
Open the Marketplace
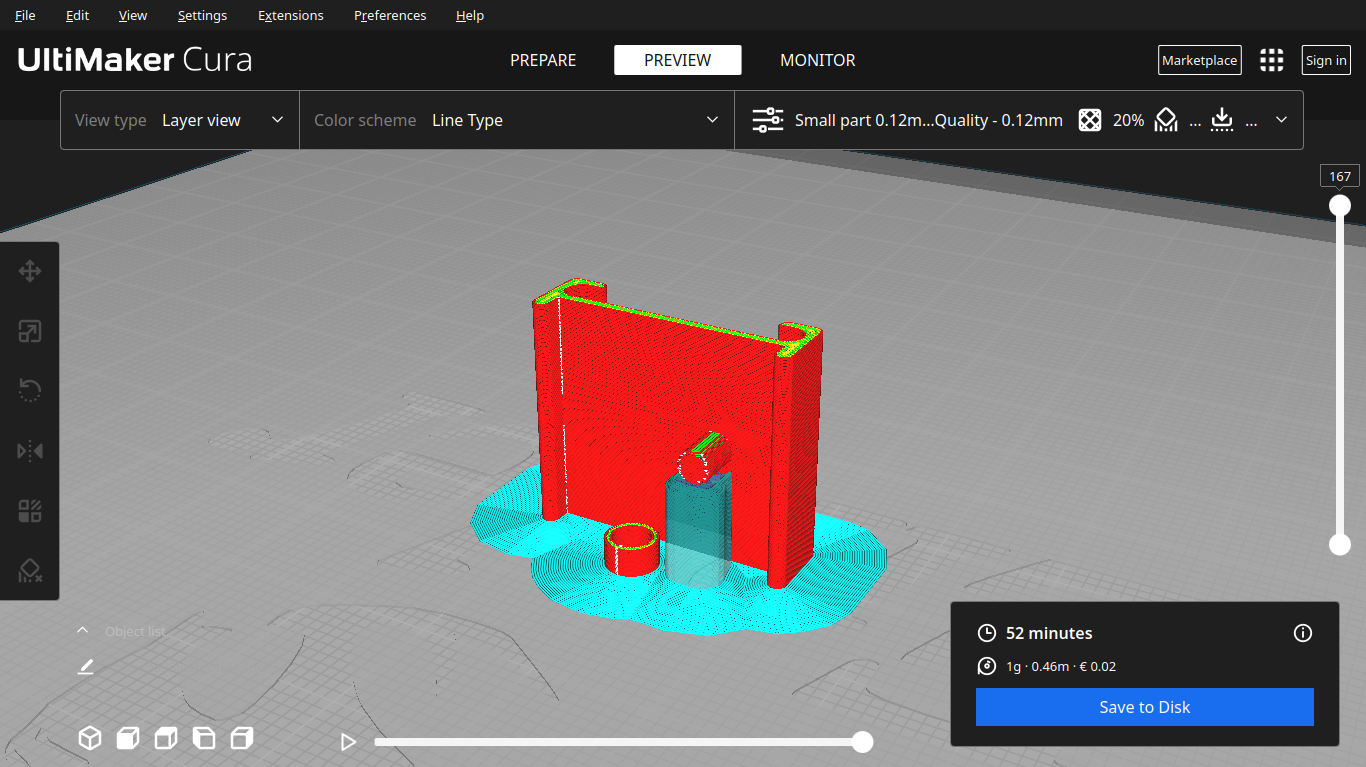point(1199,60)
